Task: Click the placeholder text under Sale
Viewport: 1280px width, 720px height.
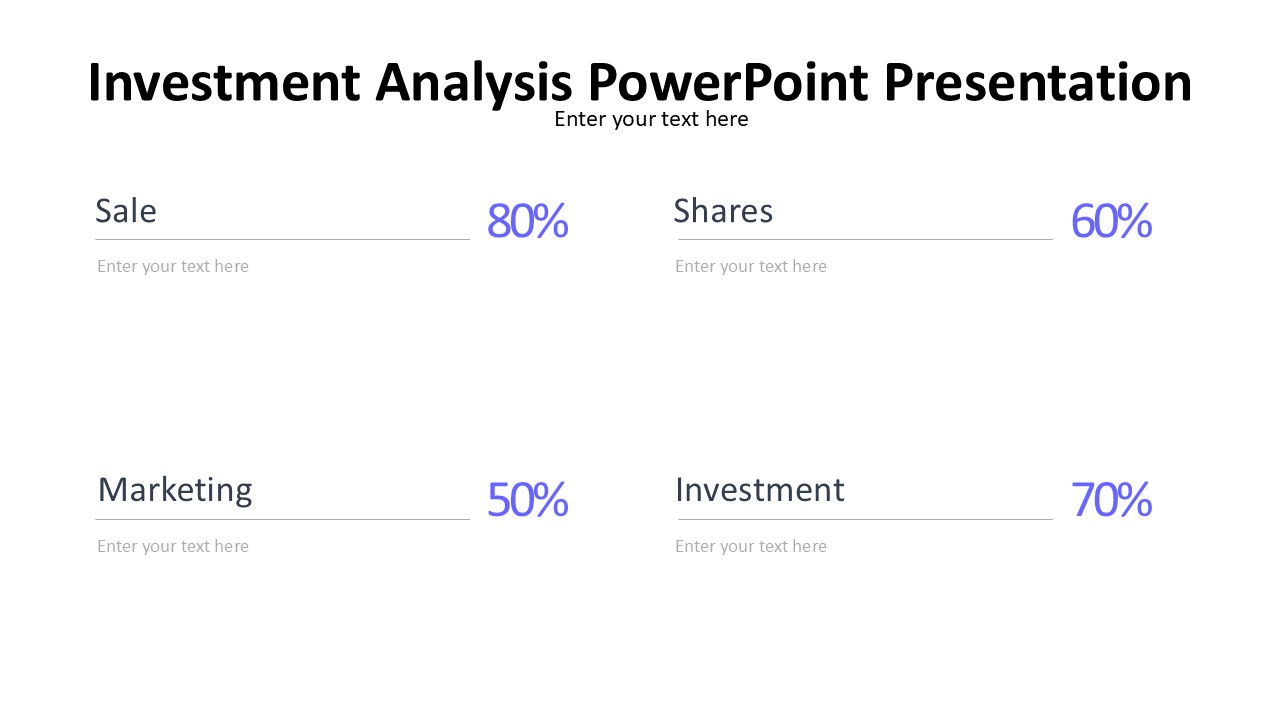Action: point(173,266)
